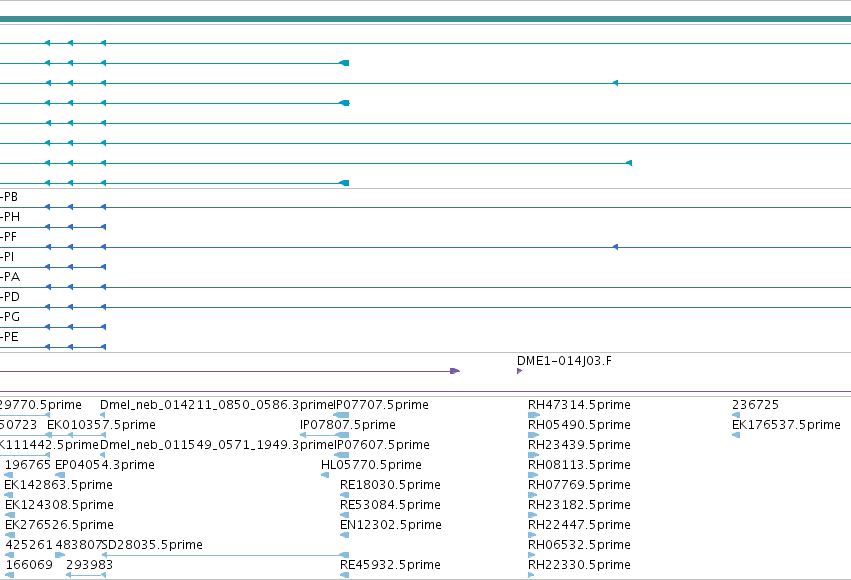Select the -PI transcript label
Screen dimensions: 851x580
coord(7,257)
